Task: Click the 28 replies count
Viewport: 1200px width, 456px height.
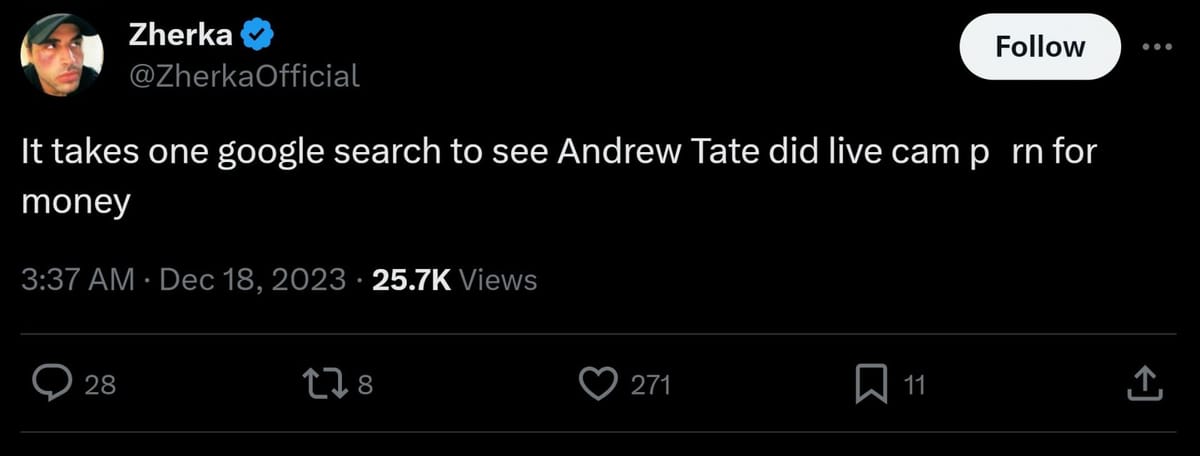Action: click(x=100, y=385)
